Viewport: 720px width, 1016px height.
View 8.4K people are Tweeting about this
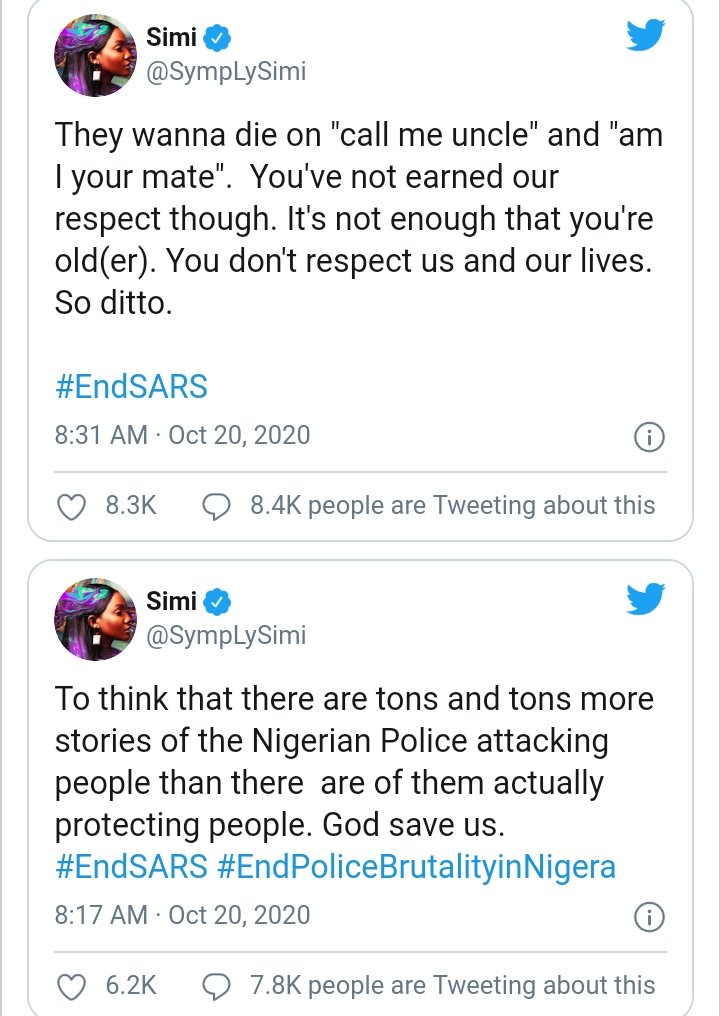click(x=453, y=506)
